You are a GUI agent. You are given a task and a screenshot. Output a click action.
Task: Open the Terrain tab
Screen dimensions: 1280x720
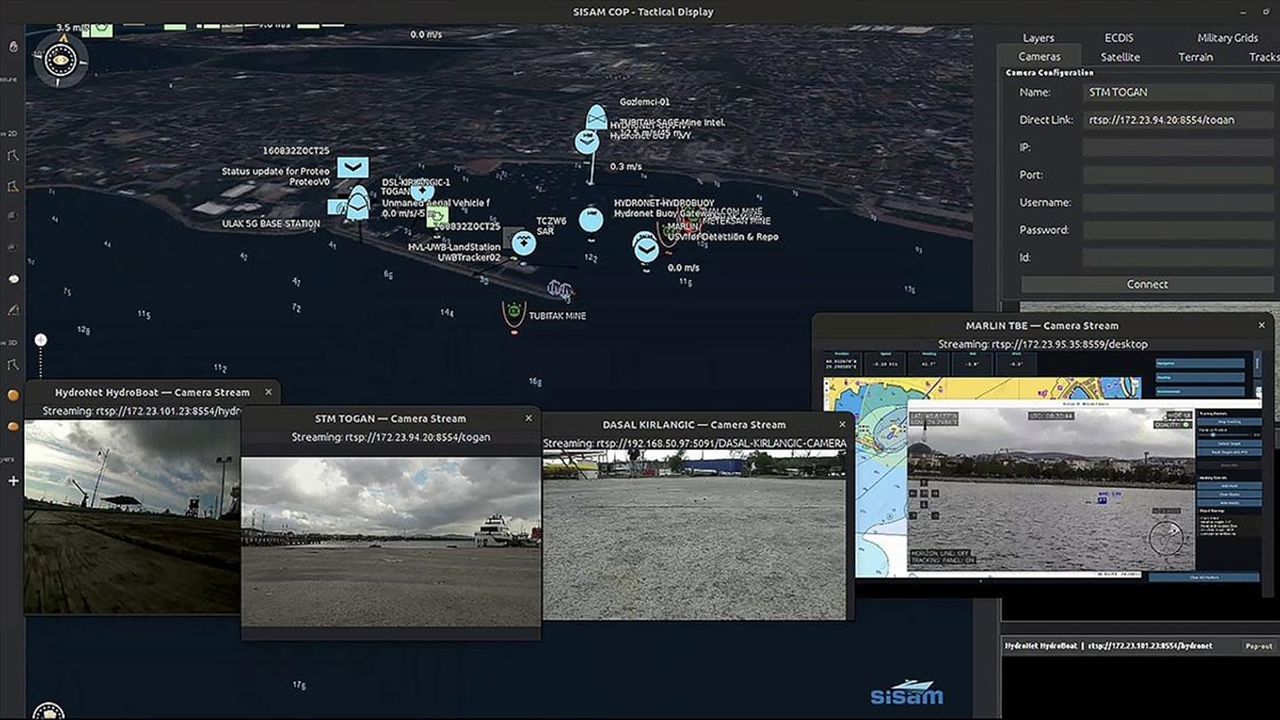[x=1195, y=57]
